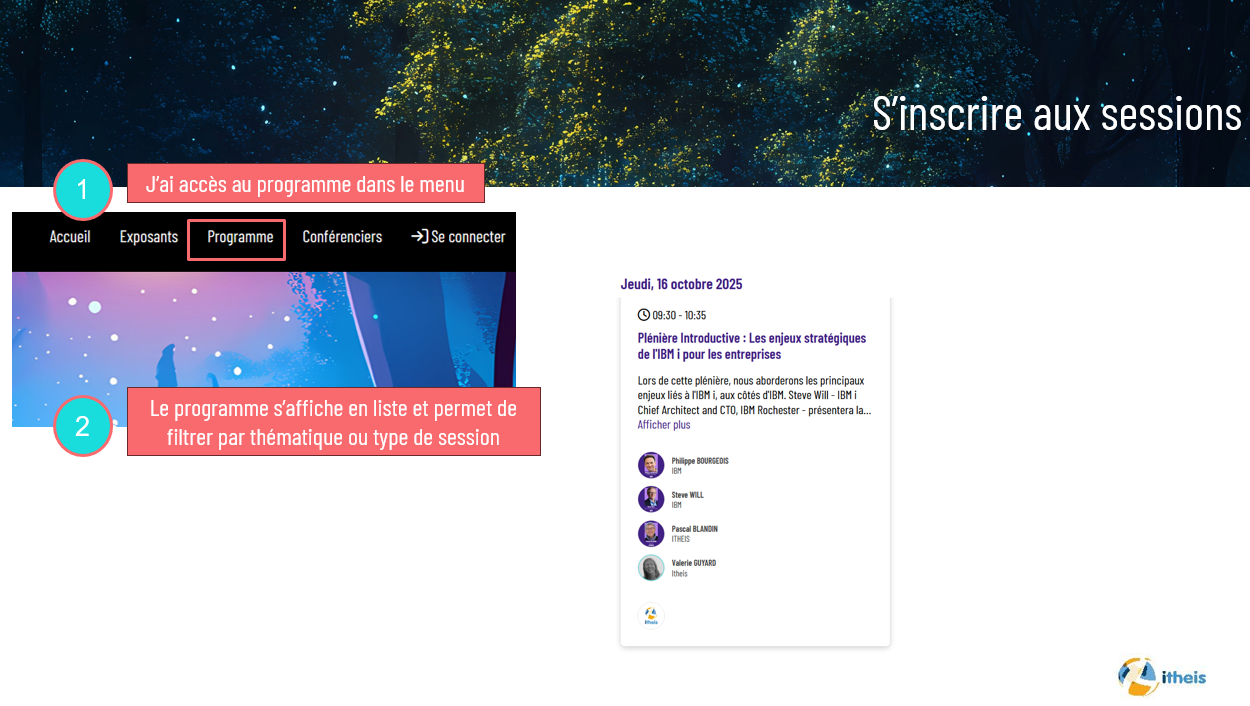This screenshot has width=1250, height=706.
Task: Click Philippe BOURGEOIS's avatar photo
Action: coord(651,465)
